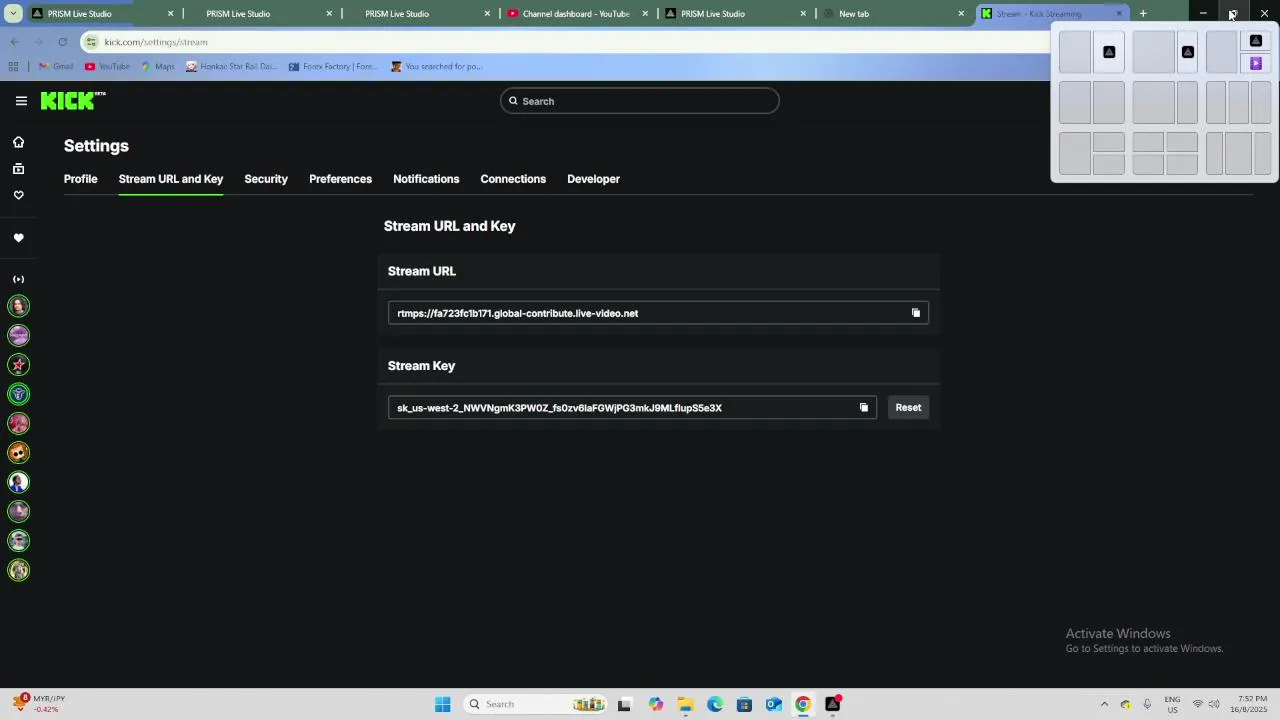Screen dimensions: 1280x720
Task: Open the Gmail bookmark
Action: coord(56,67)
